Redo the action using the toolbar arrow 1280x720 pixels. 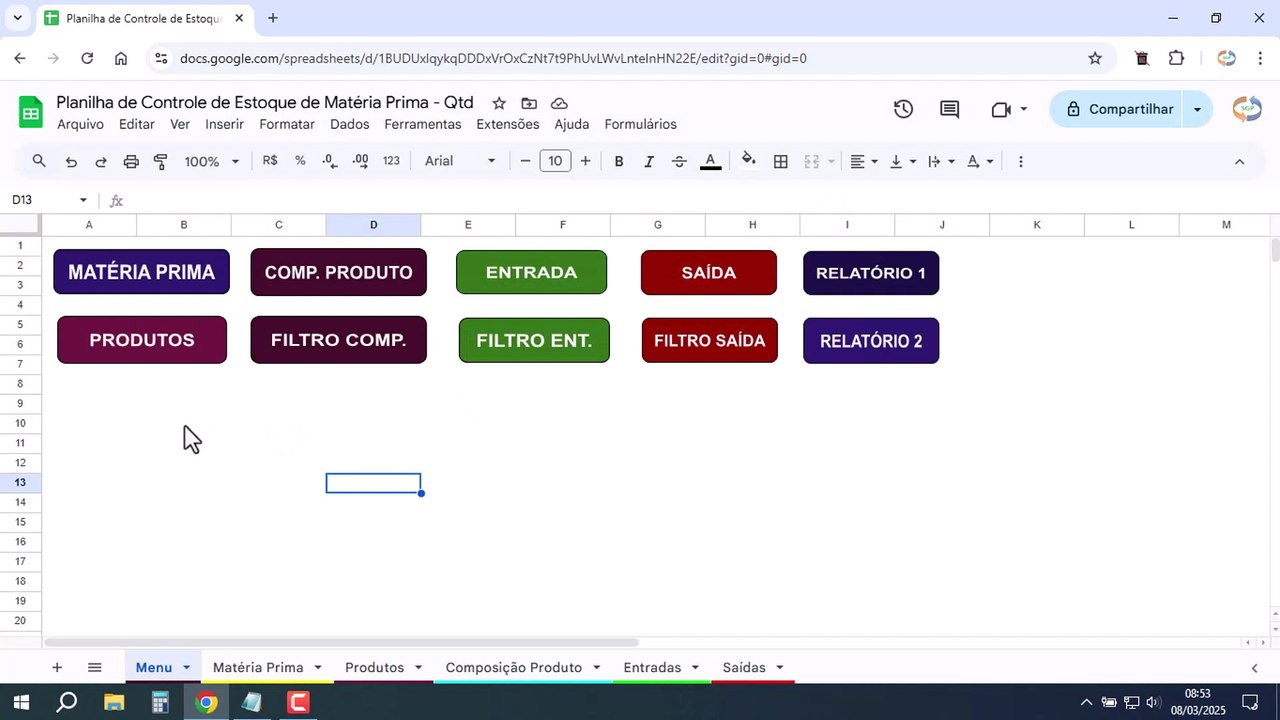click(101, 161)
